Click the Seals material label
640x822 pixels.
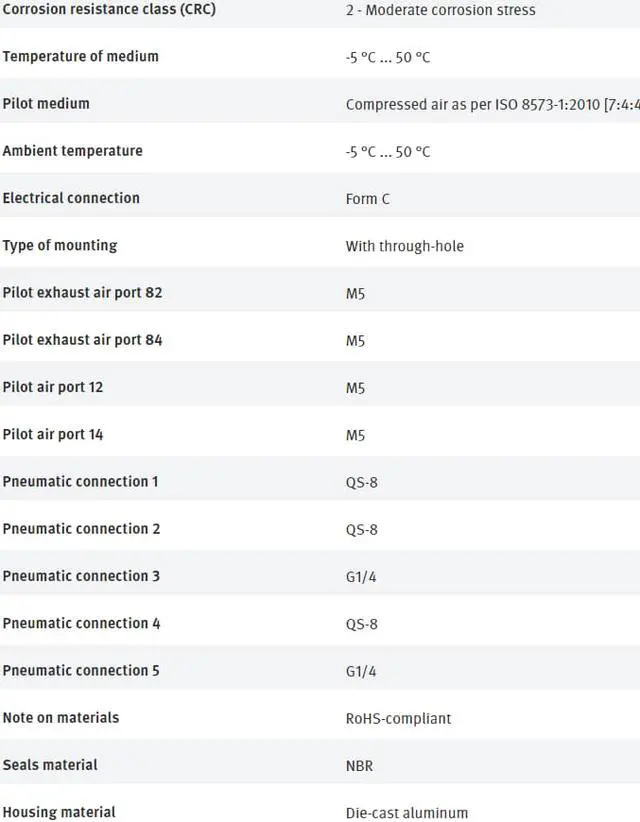[x=50, y=765]
